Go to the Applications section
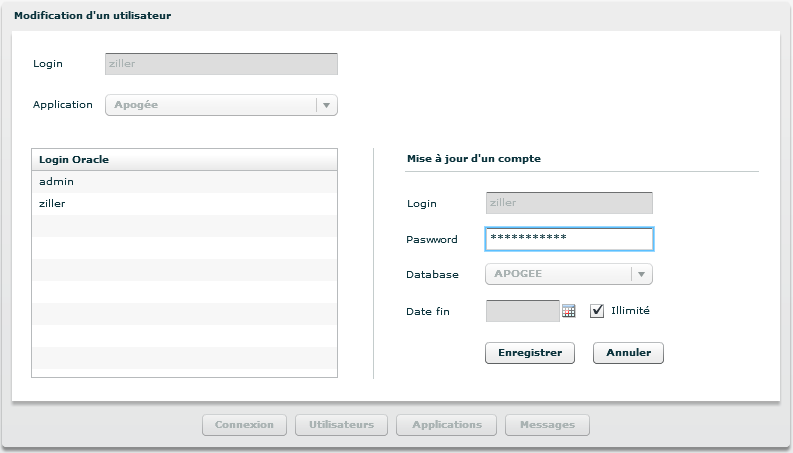 [446, 425]
